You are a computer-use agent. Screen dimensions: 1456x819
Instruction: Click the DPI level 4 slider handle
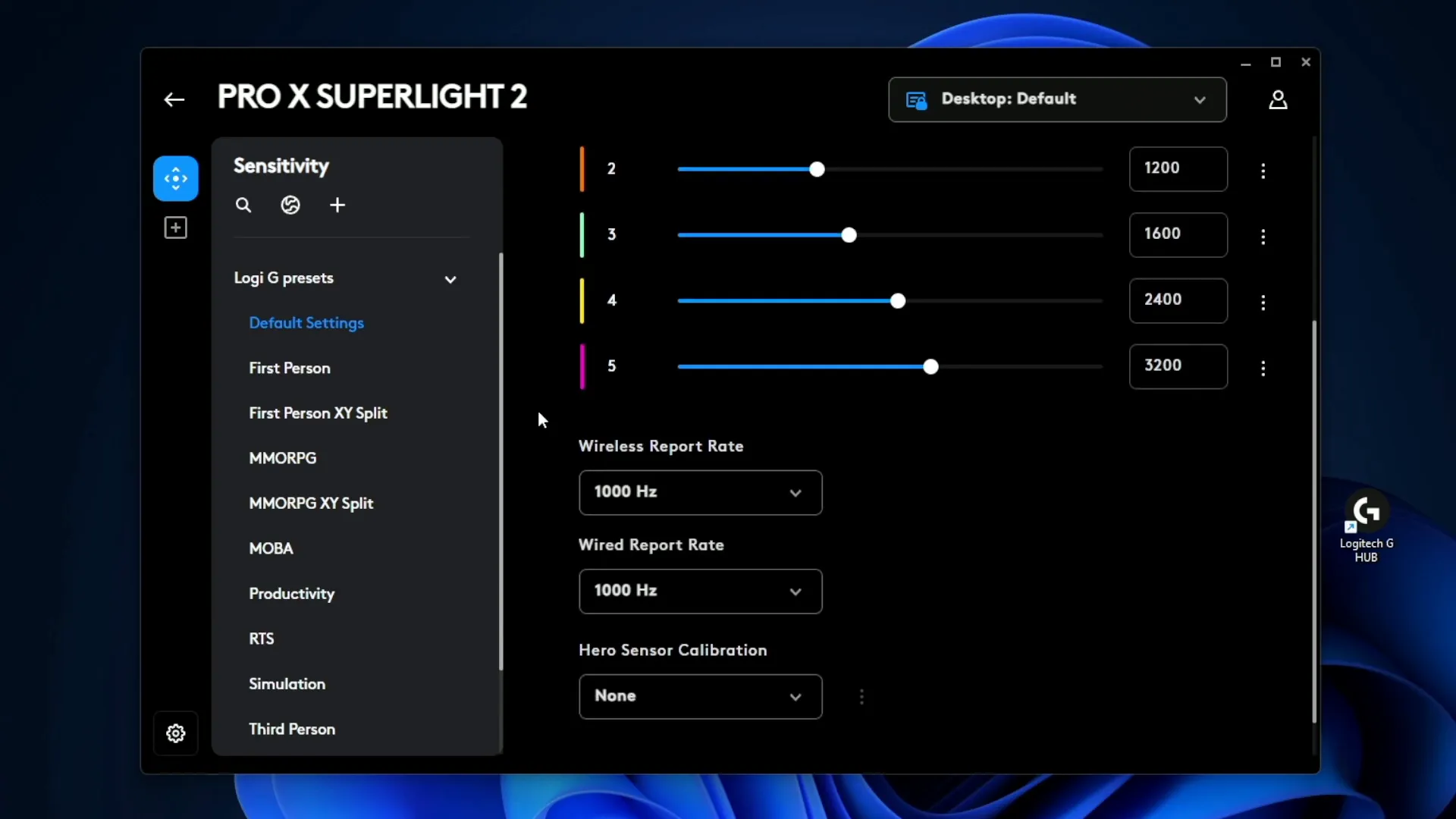point(898,301)
